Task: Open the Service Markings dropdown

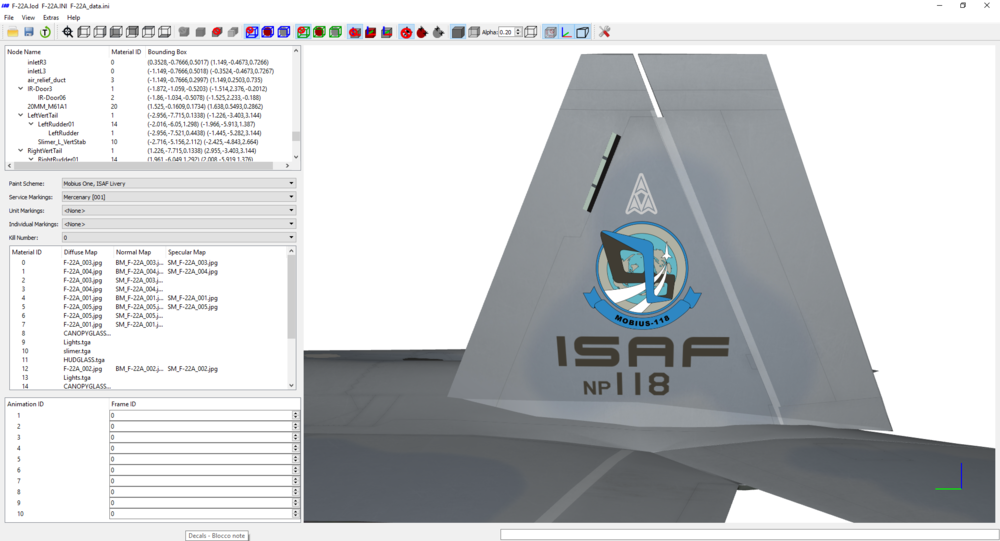Action: click(179, 197)
